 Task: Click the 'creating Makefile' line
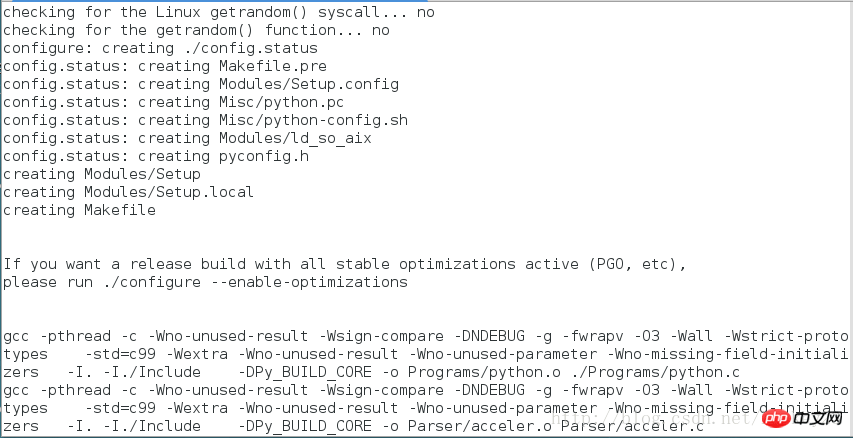click(x=79, y=210)
